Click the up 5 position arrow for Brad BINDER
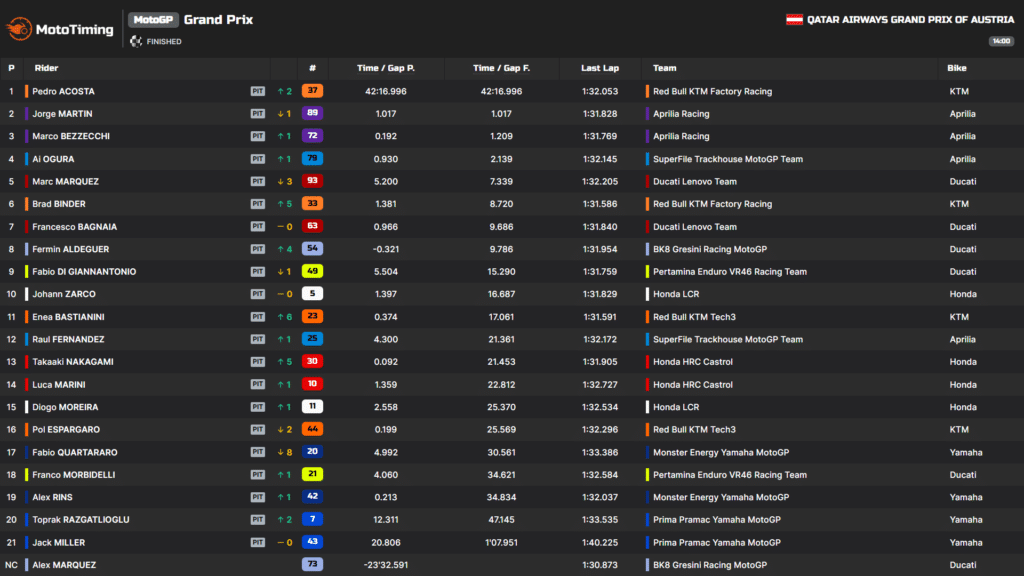Image resolution: width=1024 pixels, height=576 pixels. pyautogui.click(x=284, y=204)
